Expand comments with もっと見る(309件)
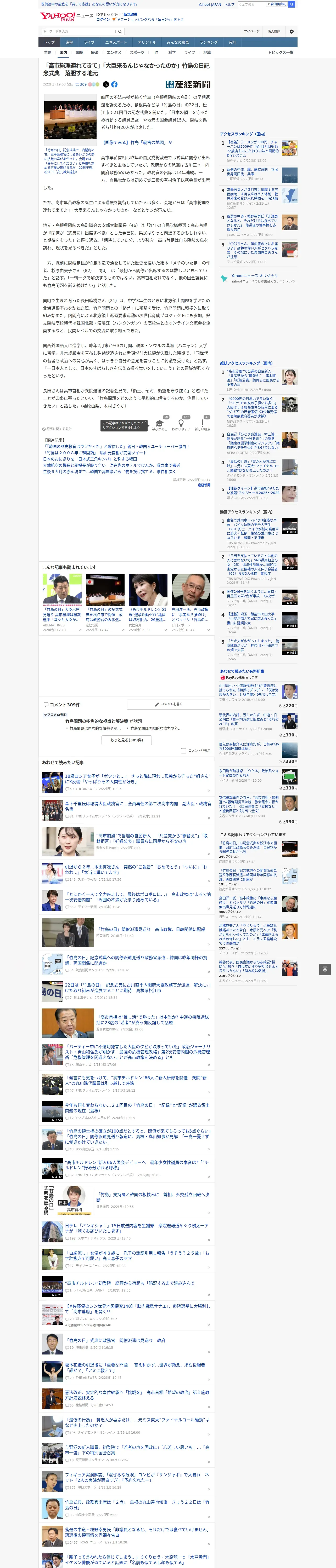This screenshot has width=336, height=1568. [x=127, y=740]
